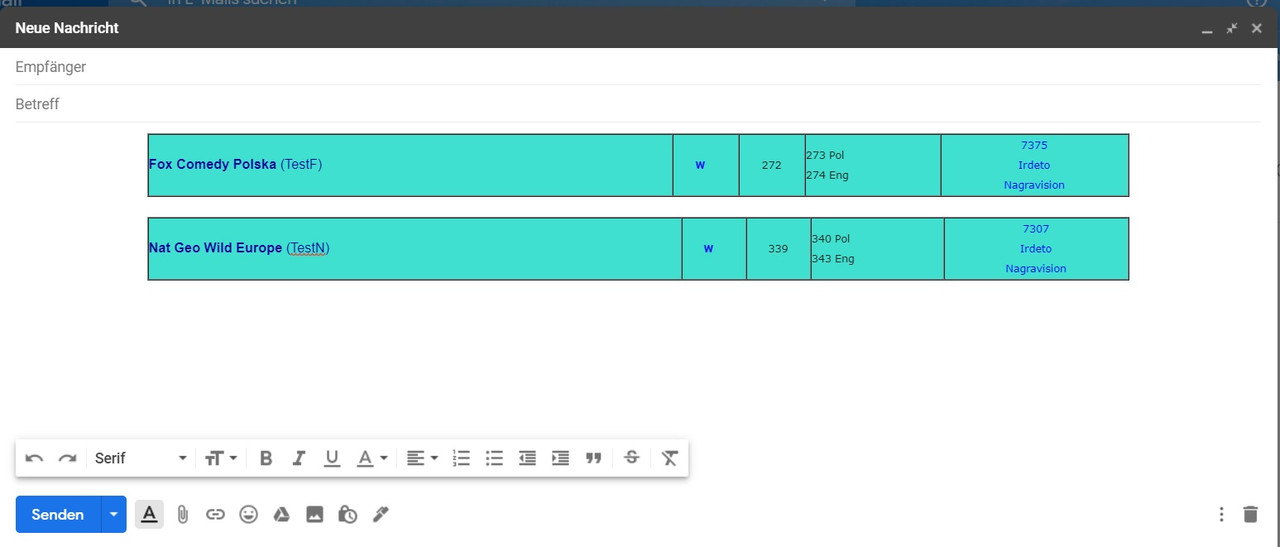Click Irdeto link in Fox Comedy row
Viewport: 1280px width, 547px height.
[x=1035, y=165]
